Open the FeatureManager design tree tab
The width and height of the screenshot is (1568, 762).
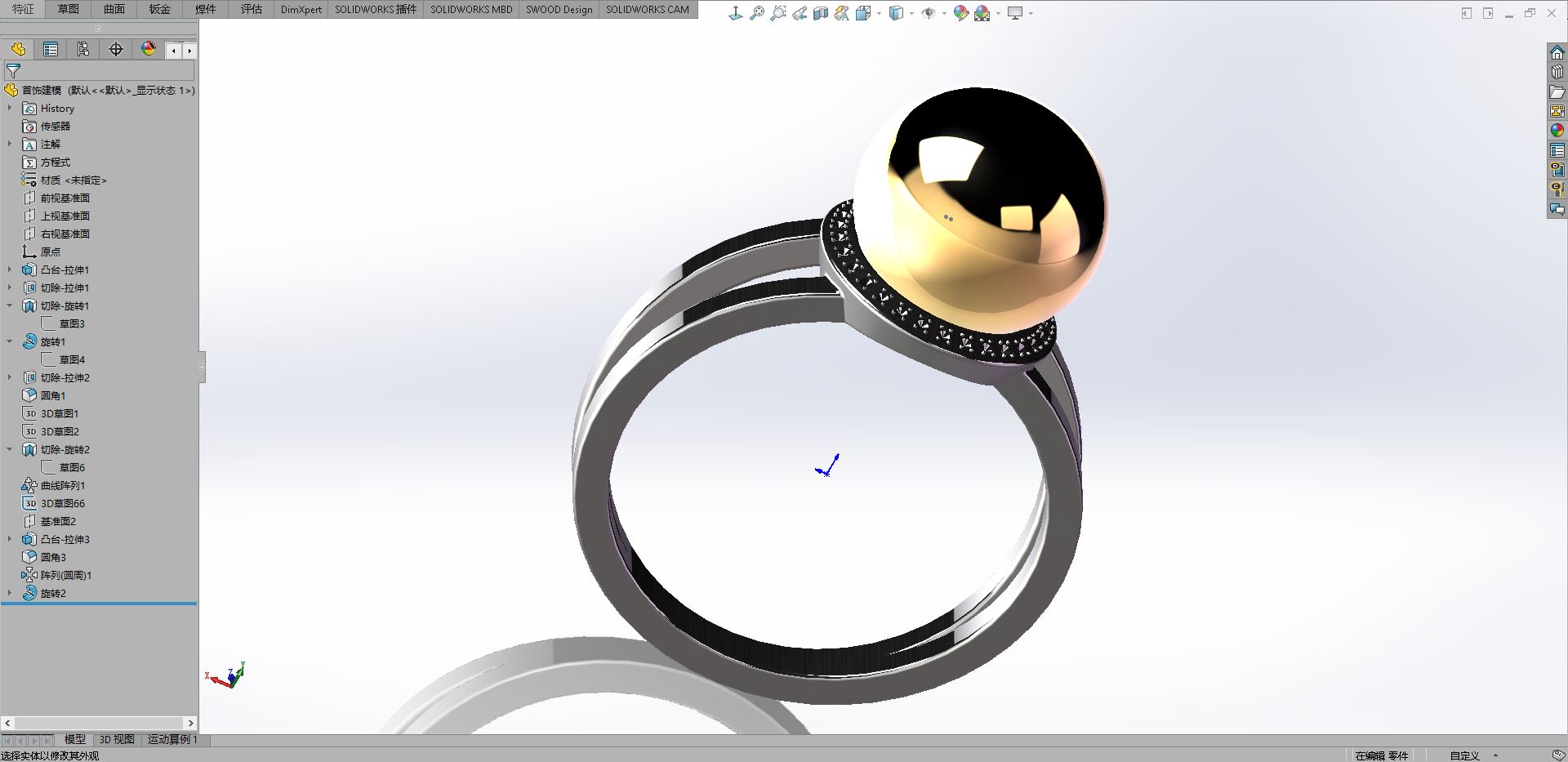click(x=18, y=49)
